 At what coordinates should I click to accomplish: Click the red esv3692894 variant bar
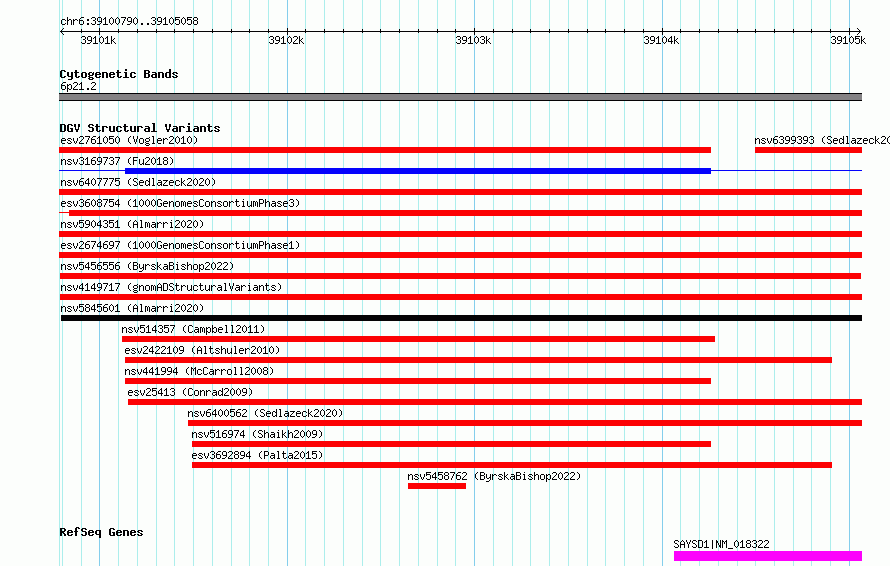[512, 465]
